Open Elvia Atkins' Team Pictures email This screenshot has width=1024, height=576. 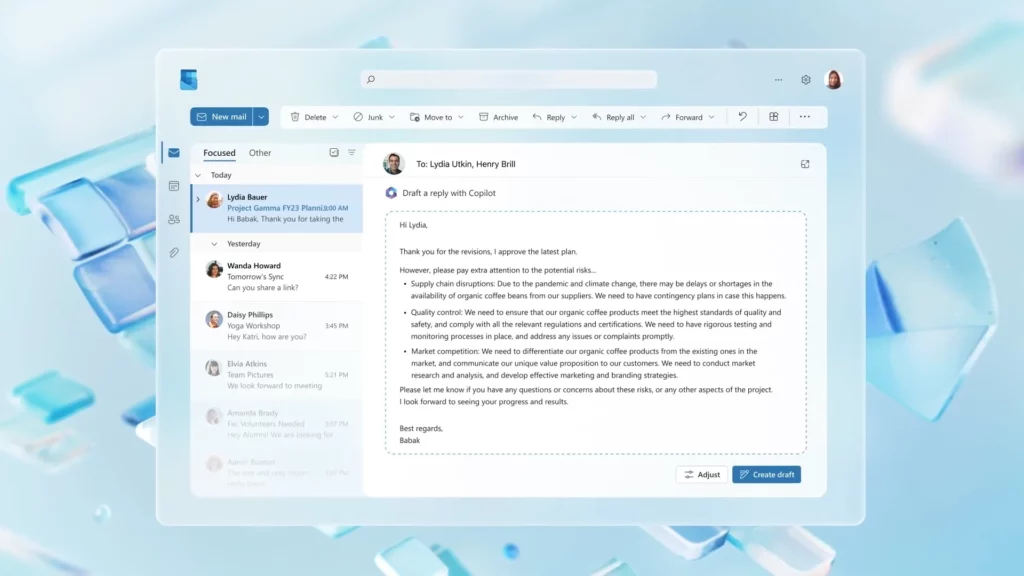[277, 374]
